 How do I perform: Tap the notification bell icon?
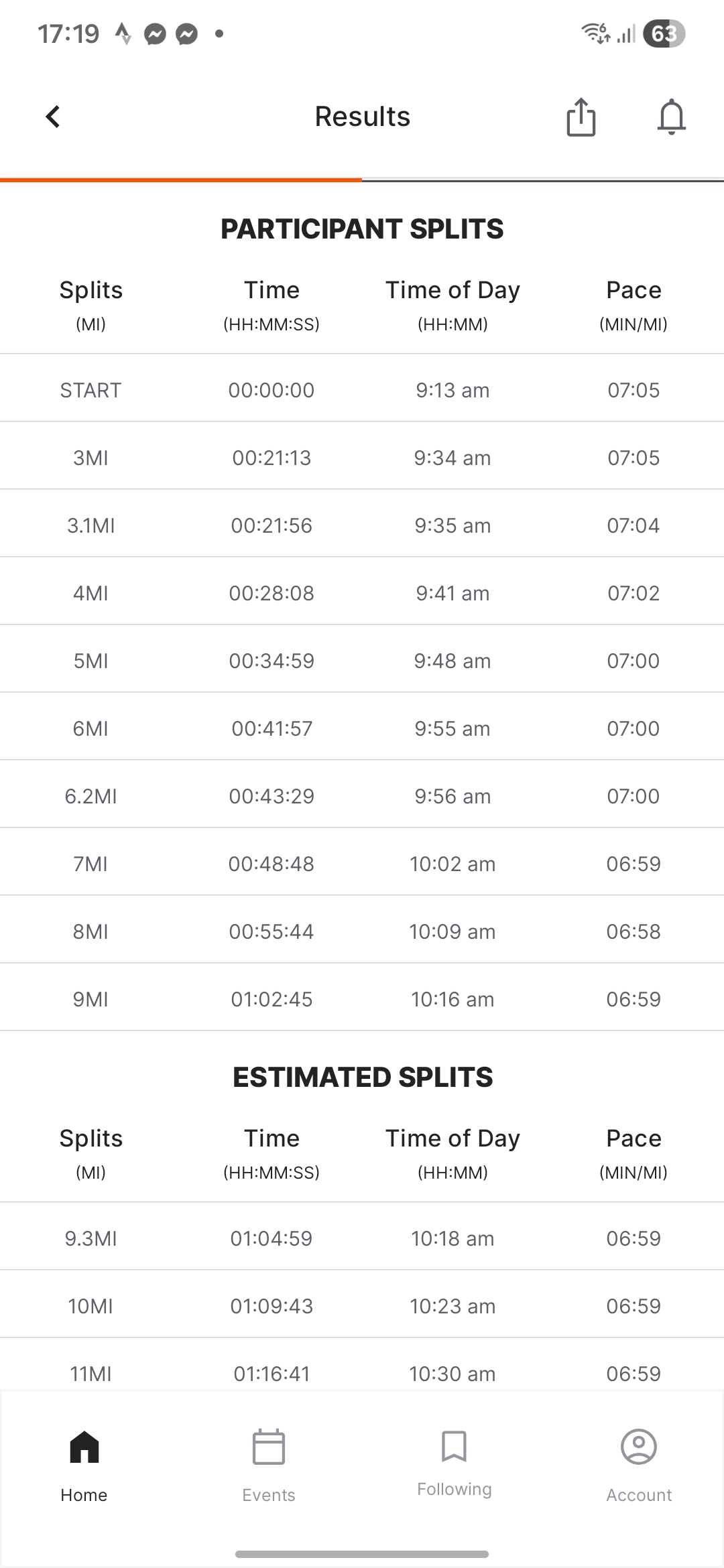(671, 117)
